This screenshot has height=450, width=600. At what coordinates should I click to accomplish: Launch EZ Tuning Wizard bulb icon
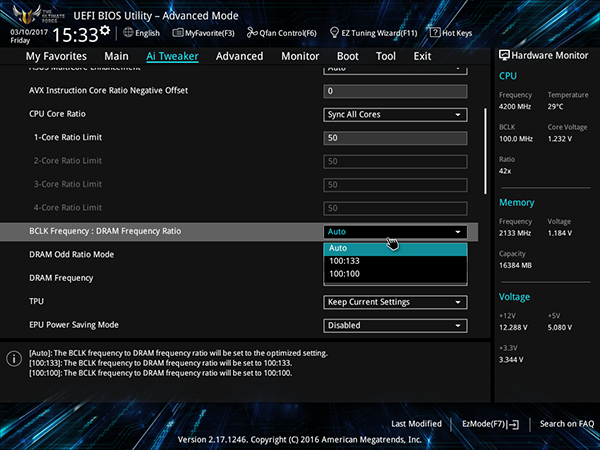click(334, 33)
